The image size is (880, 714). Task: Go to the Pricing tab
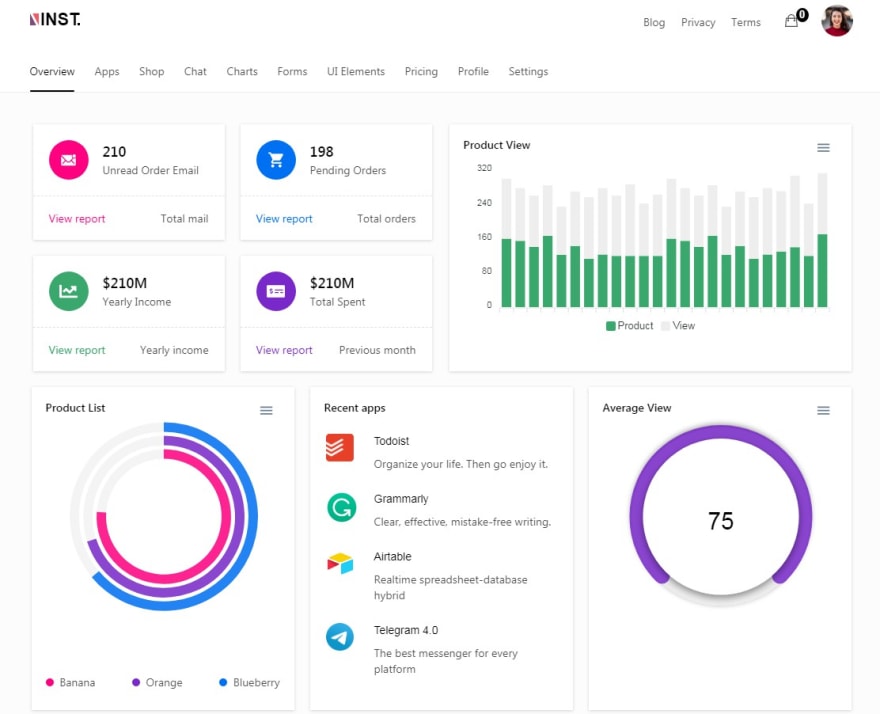[x=421, y=71]
